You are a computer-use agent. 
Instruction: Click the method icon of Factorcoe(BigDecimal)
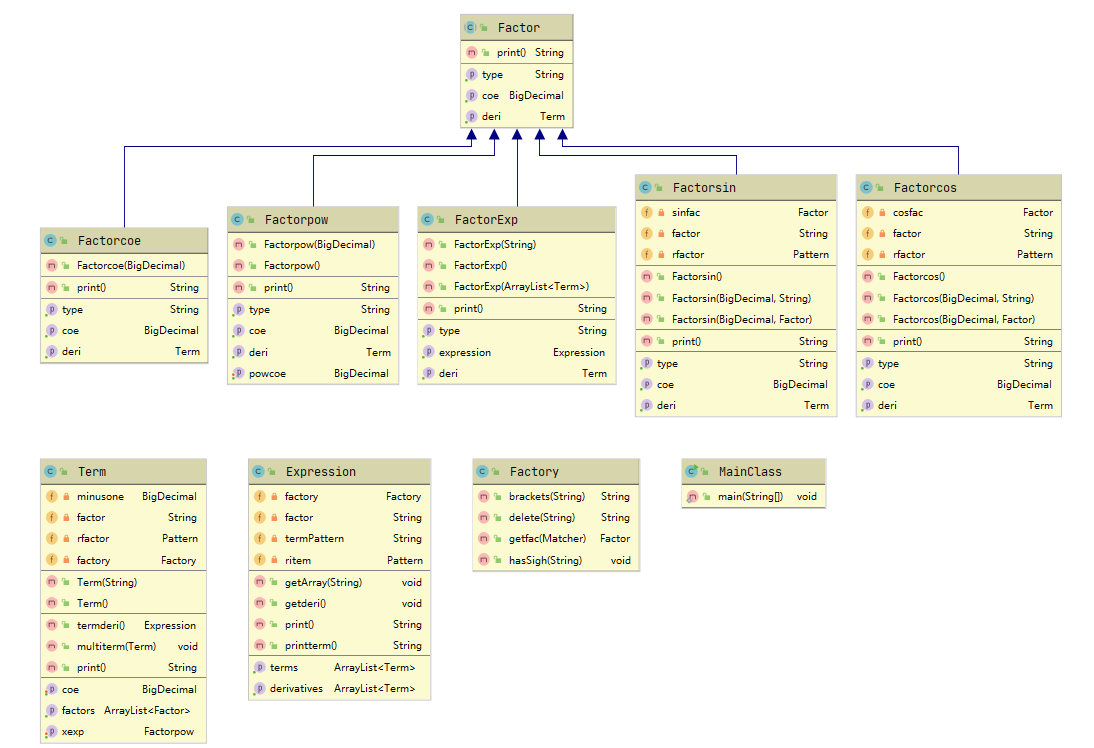point(52,265)
